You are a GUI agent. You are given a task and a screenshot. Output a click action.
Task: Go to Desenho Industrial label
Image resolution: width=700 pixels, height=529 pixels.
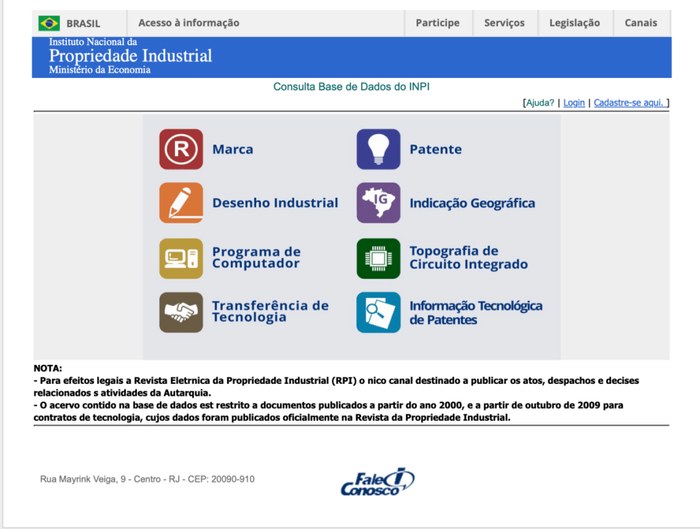point(275,203)
